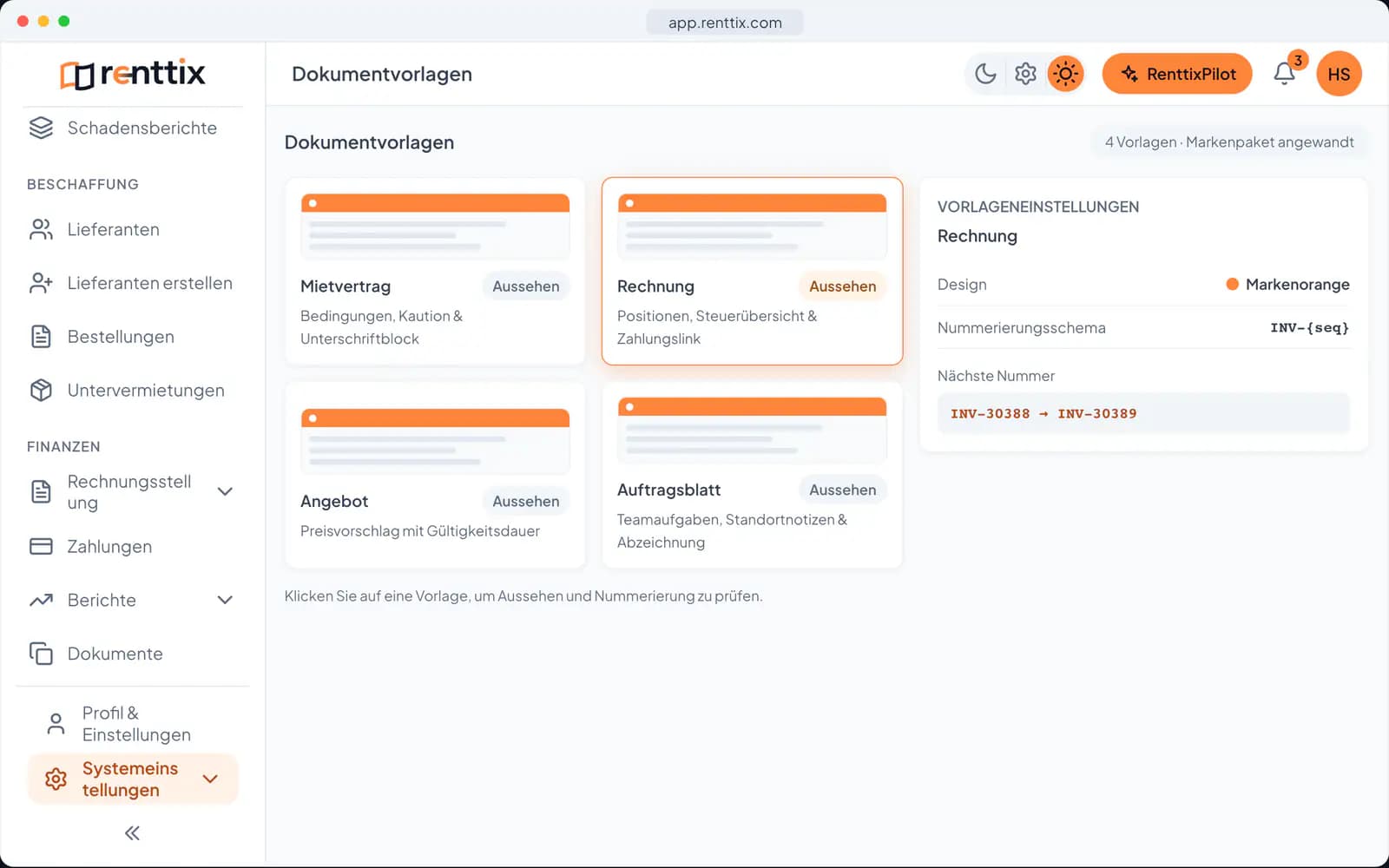Click the Rechnungsstellung file icon
Screen dimensions: 1389x868
[41, 491]
